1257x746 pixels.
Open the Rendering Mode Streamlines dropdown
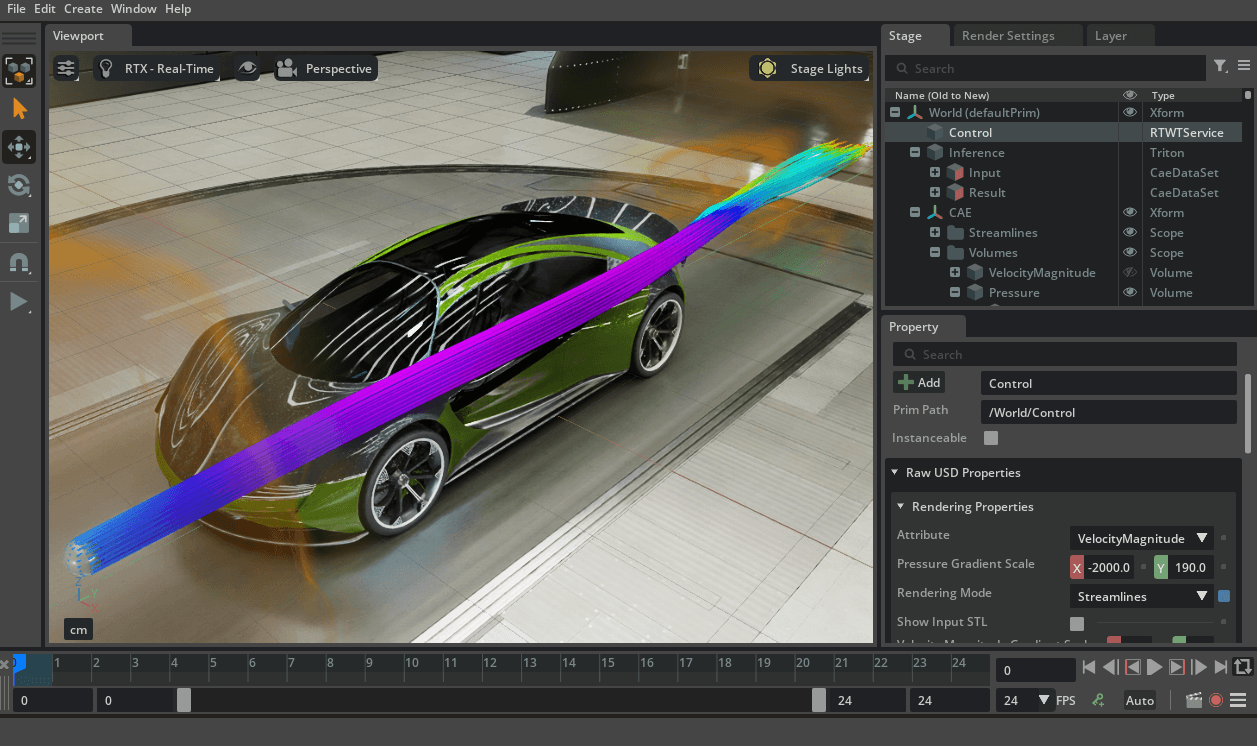pos(1141,597)
